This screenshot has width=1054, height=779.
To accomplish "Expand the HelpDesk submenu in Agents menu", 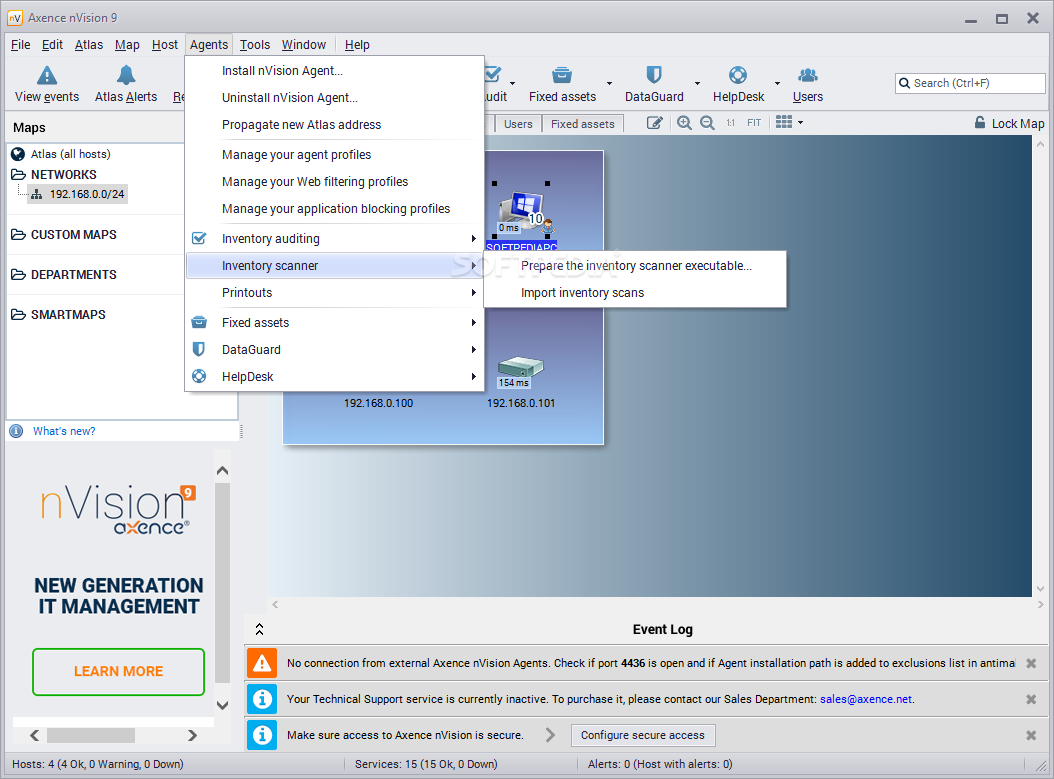I will tap(473, 376).
